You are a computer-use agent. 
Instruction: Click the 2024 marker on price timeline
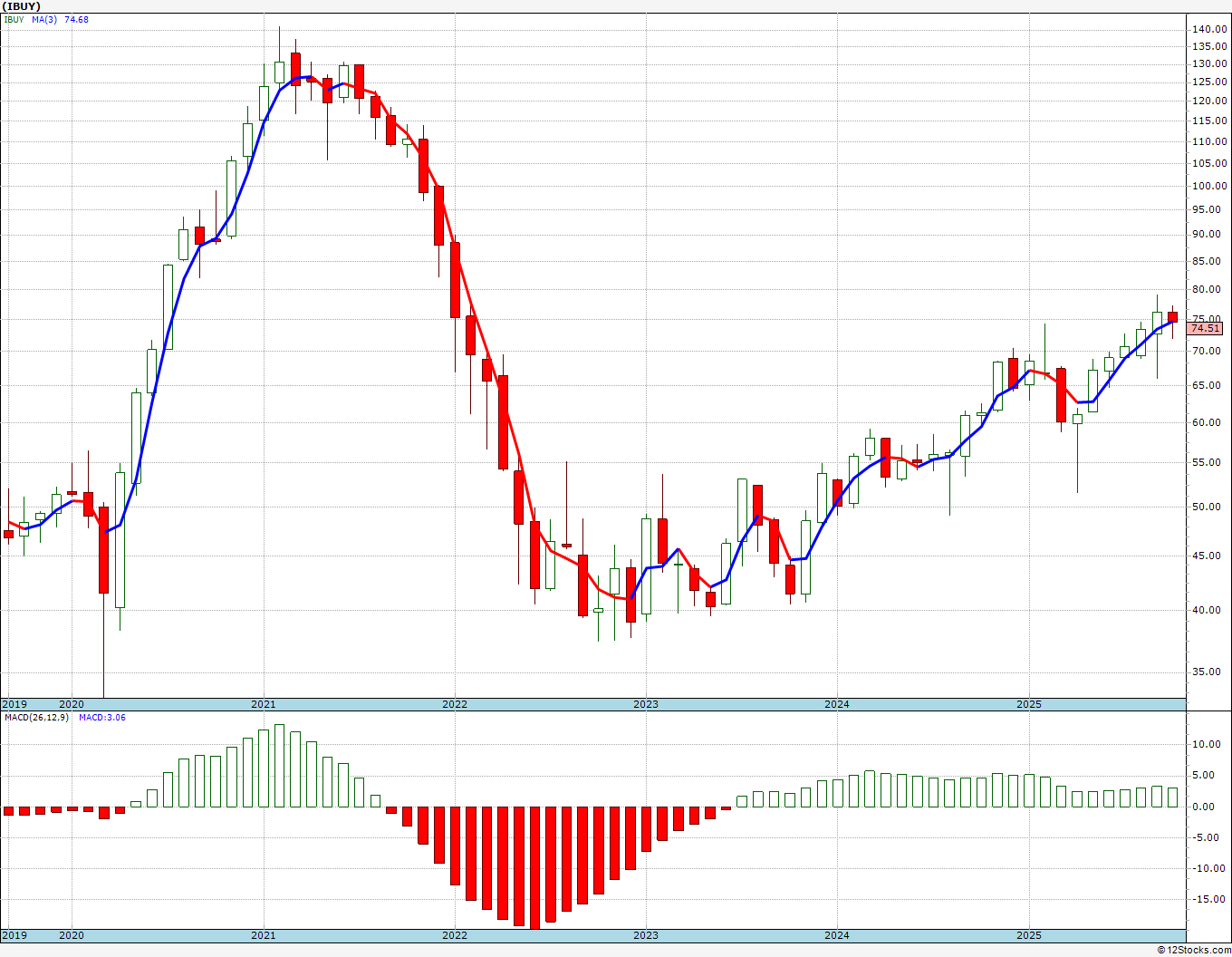click(x=837, y=704)
